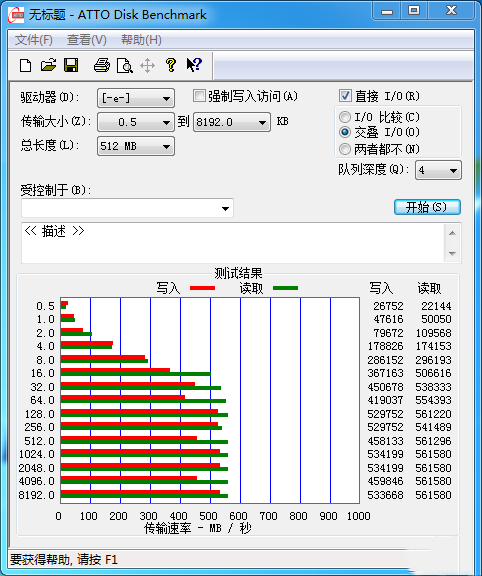Maximize the ATTO Disk Benchmark window
This screenshot has width=482, height=576.
(x=414, y=11)
